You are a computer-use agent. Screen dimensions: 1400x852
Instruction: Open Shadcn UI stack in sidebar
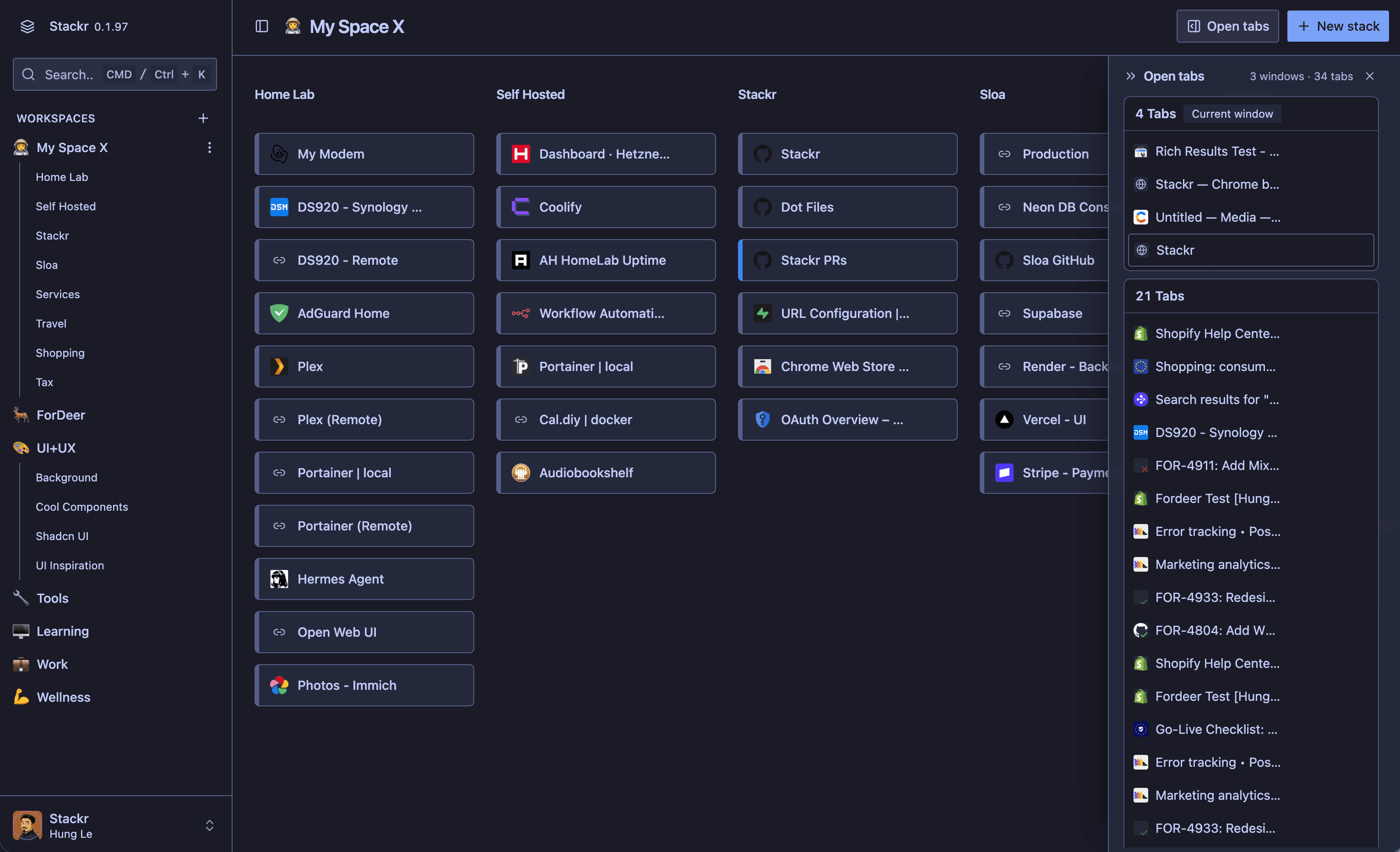coord(62,536)
